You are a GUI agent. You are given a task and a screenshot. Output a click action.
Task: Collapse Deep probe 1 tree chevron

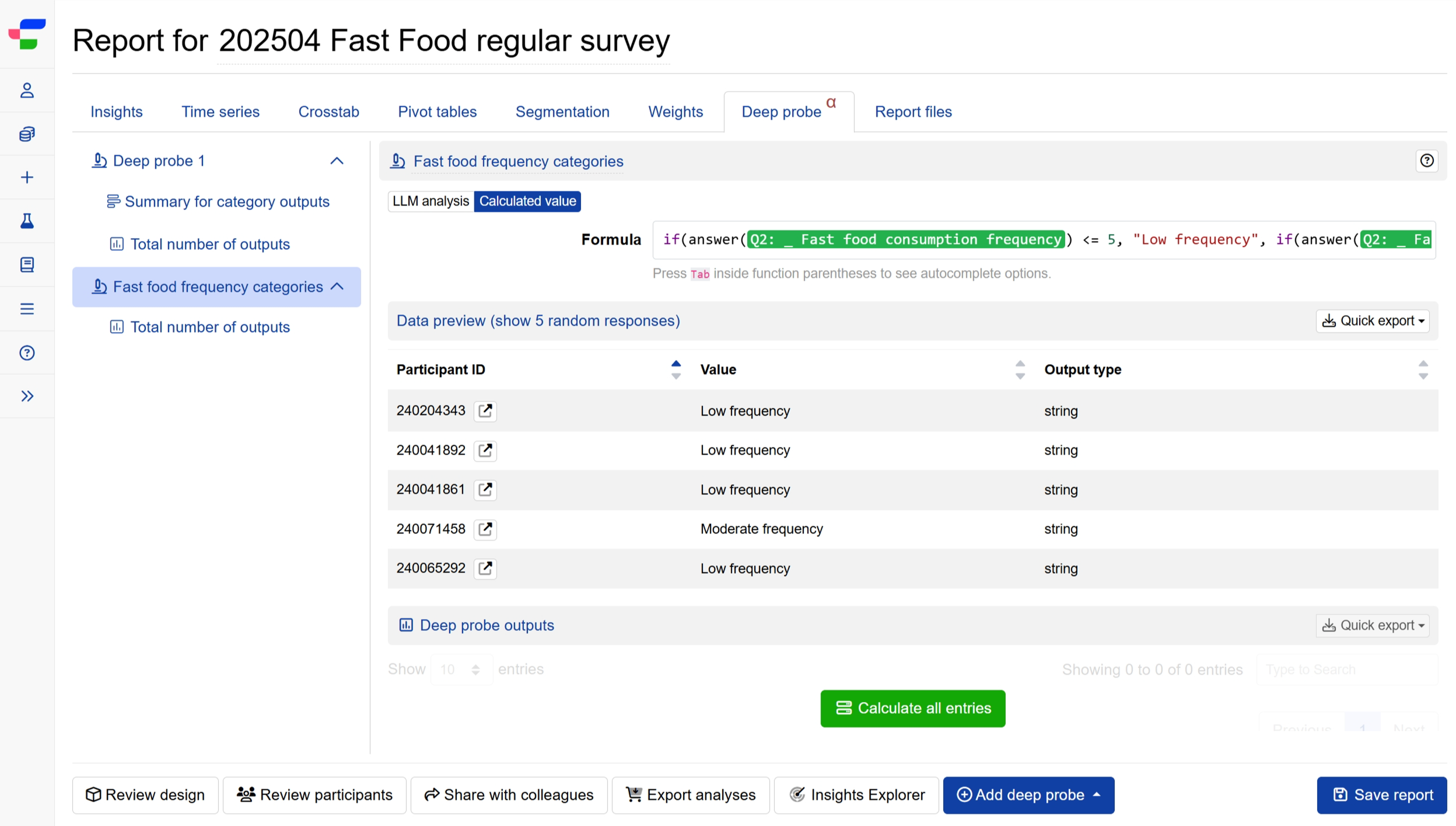(x=337, y=161)
